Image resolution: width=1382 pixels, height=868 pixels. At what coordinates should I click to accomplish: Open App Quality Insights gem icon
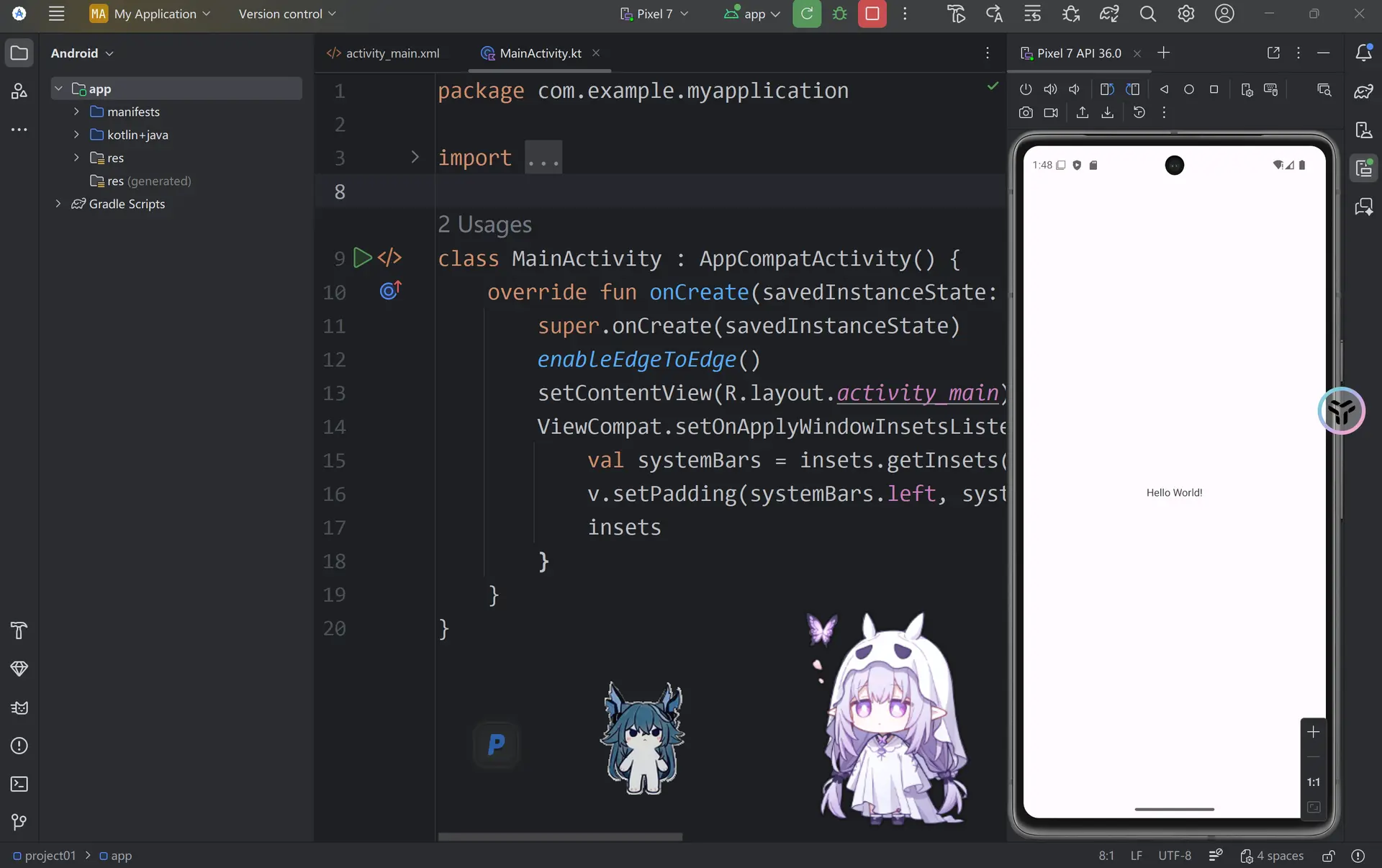(x=19, y=669)
